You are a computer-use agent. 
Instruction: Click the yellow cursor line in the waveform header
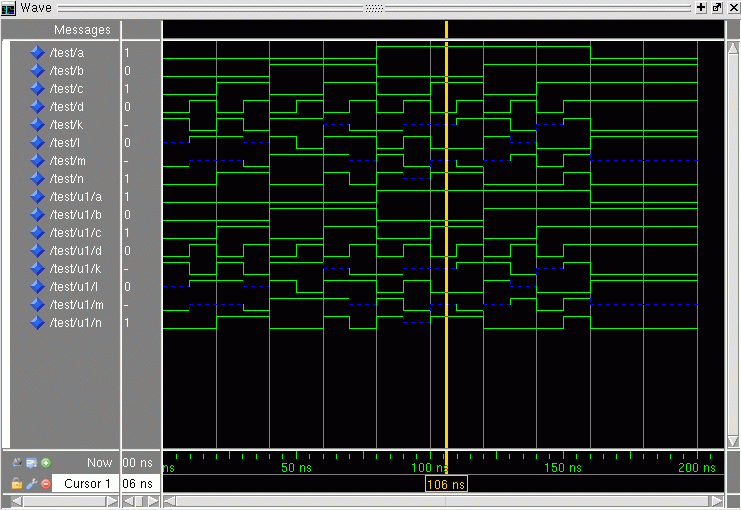click(446, 30)
